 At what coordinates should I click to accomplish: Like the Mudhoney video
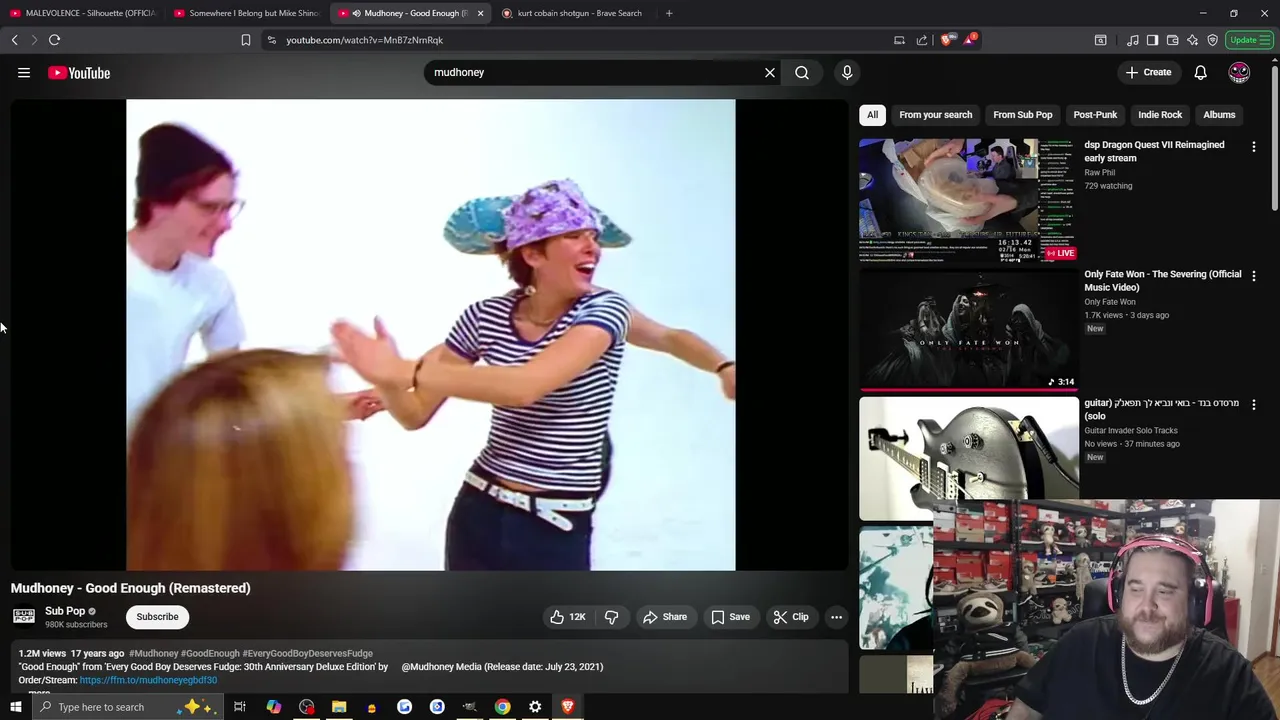[x=568, y=617]
